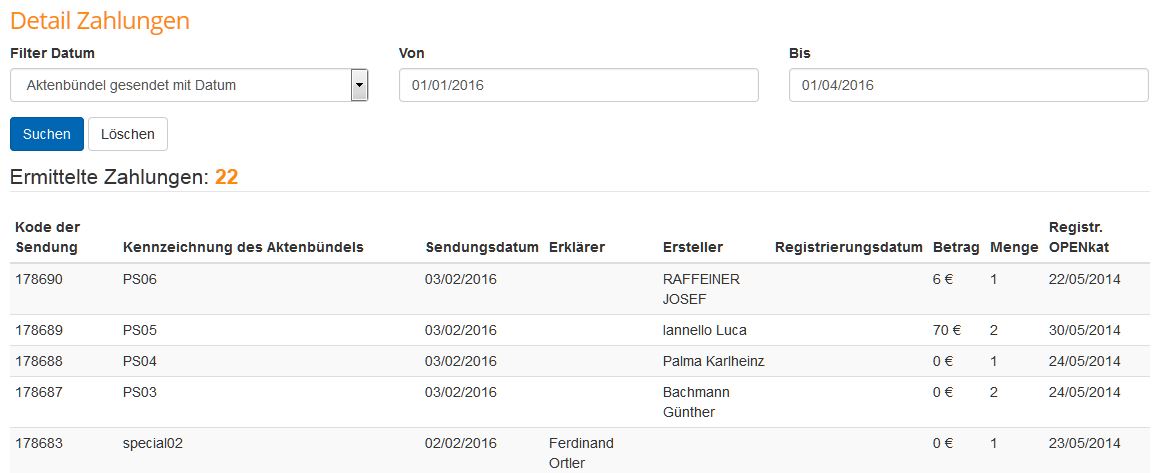Click the Betrag column header
Viewport: 1171px width, 473px height.
pos(956,247)
